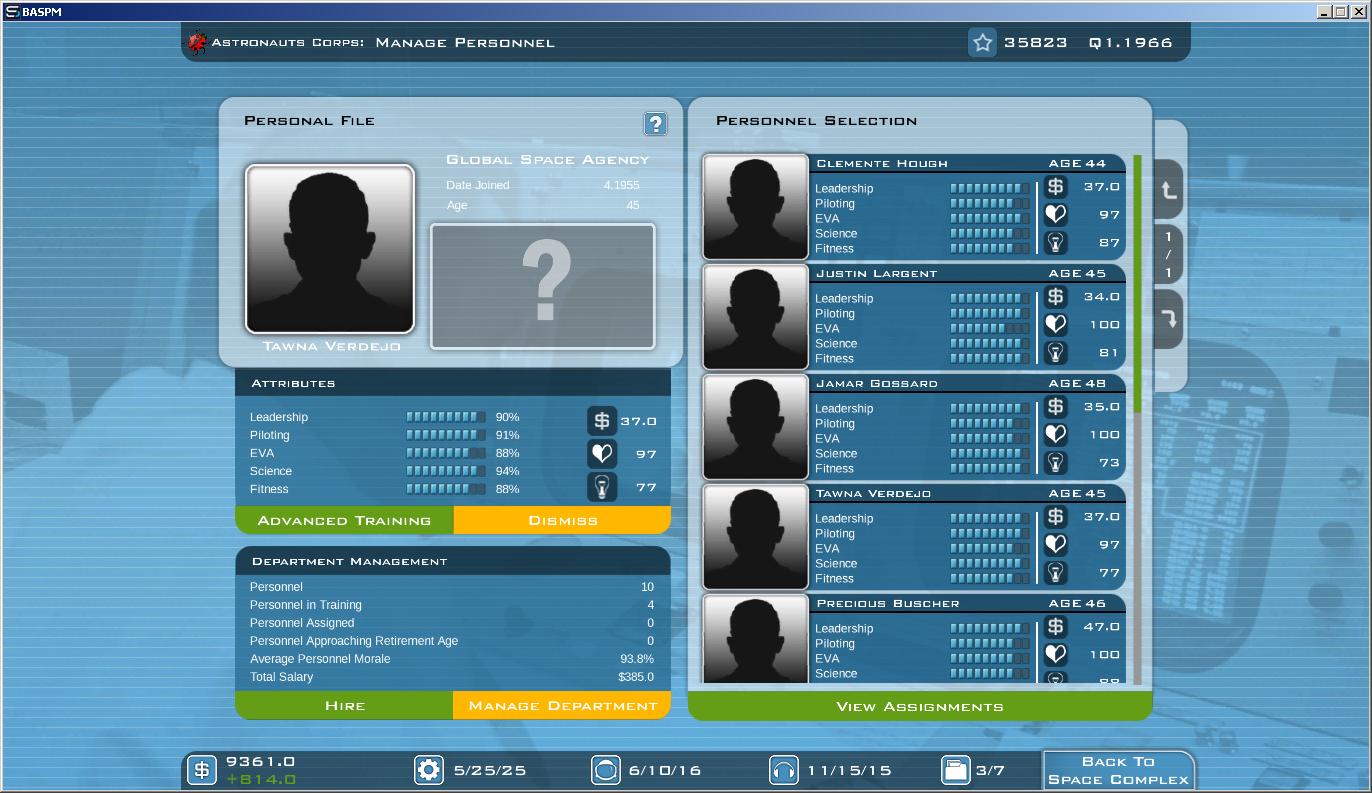Image resolution: width=1372 pixels, height=793 pixels.
Task: Click the Total Salary row
Action: click(452, 677)
